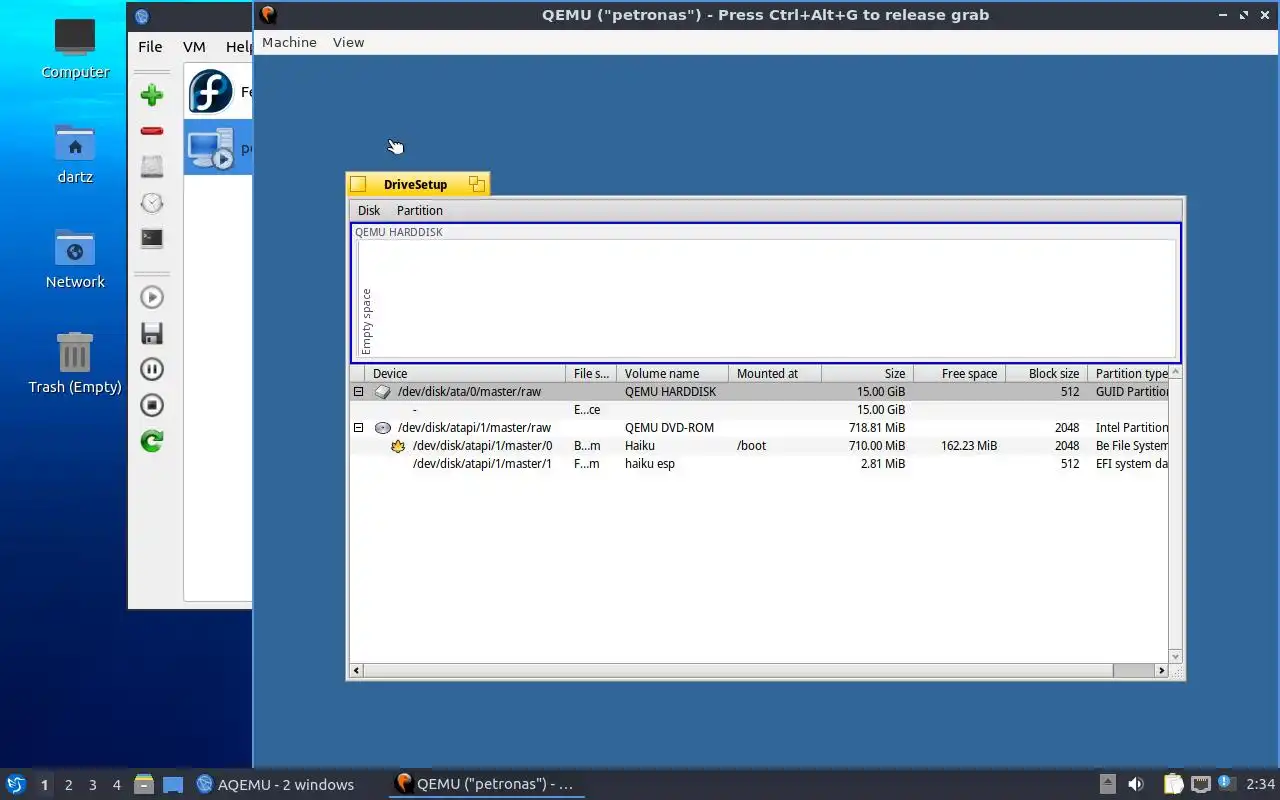
Task: Select the Fedora VM entry in AQEMU list
Action: [x=218, y=92]
